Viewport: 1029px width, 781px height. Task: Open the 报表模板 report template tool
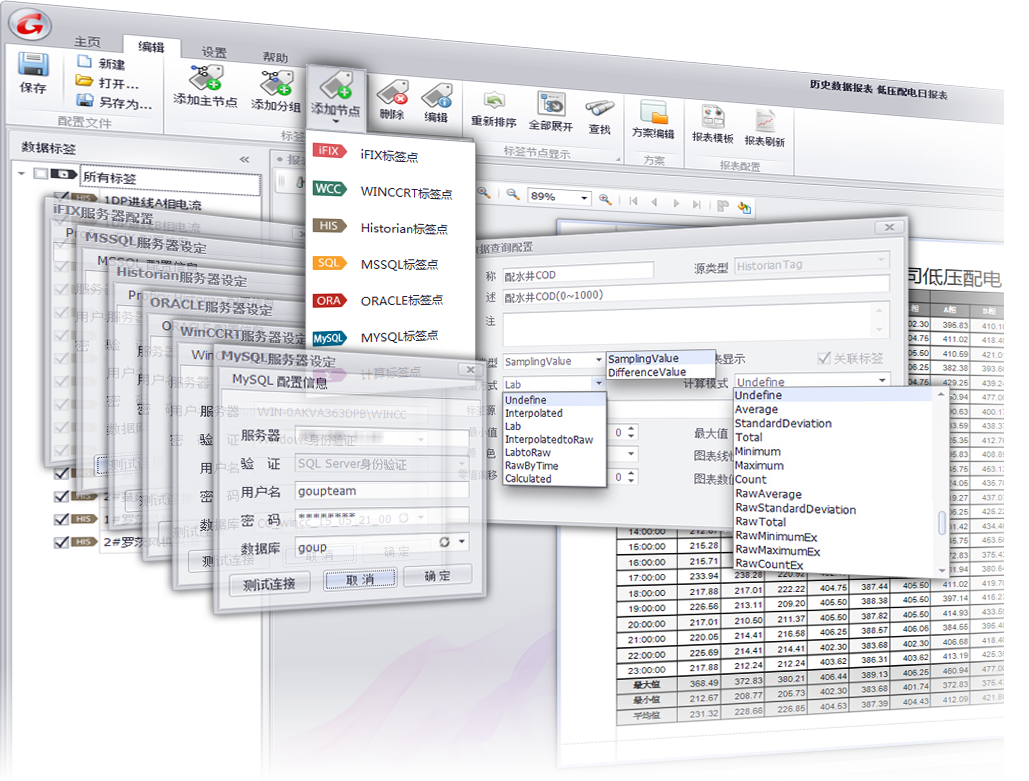coord(713,124)
